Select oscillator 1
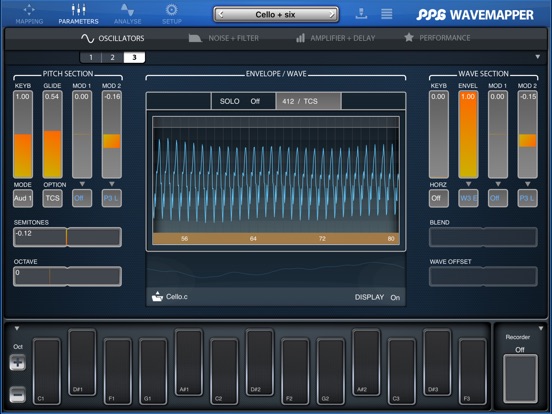 [x=91, y=57]
